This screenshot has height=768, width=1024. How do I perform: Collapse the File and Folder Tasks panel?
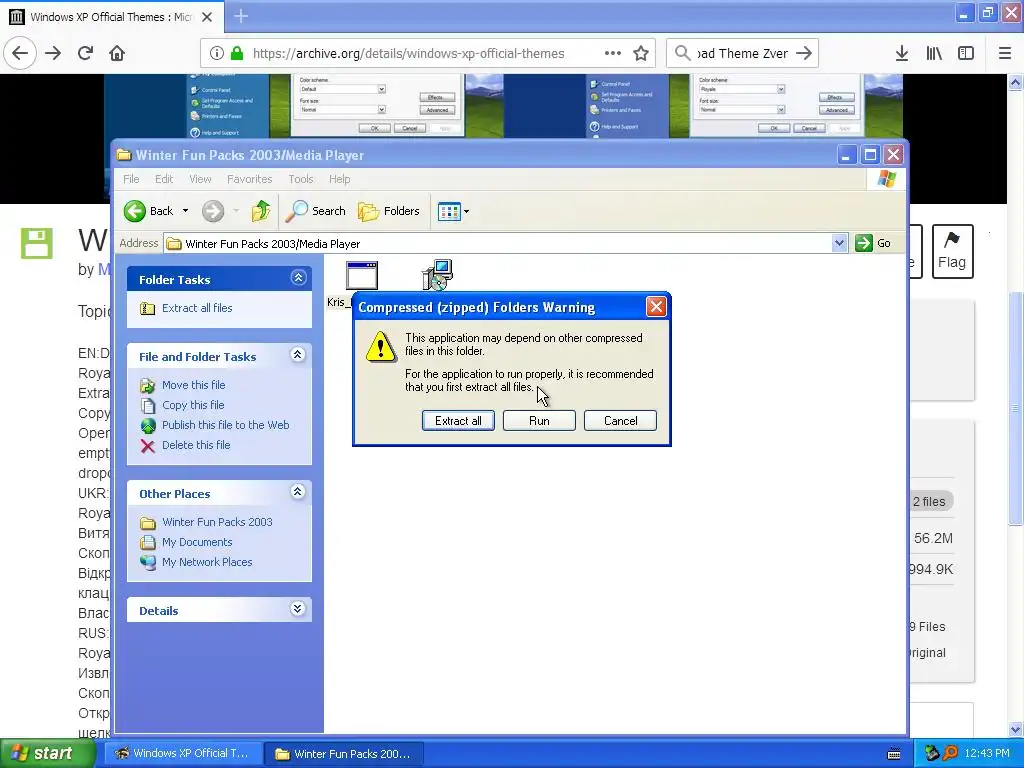point(298,355)
